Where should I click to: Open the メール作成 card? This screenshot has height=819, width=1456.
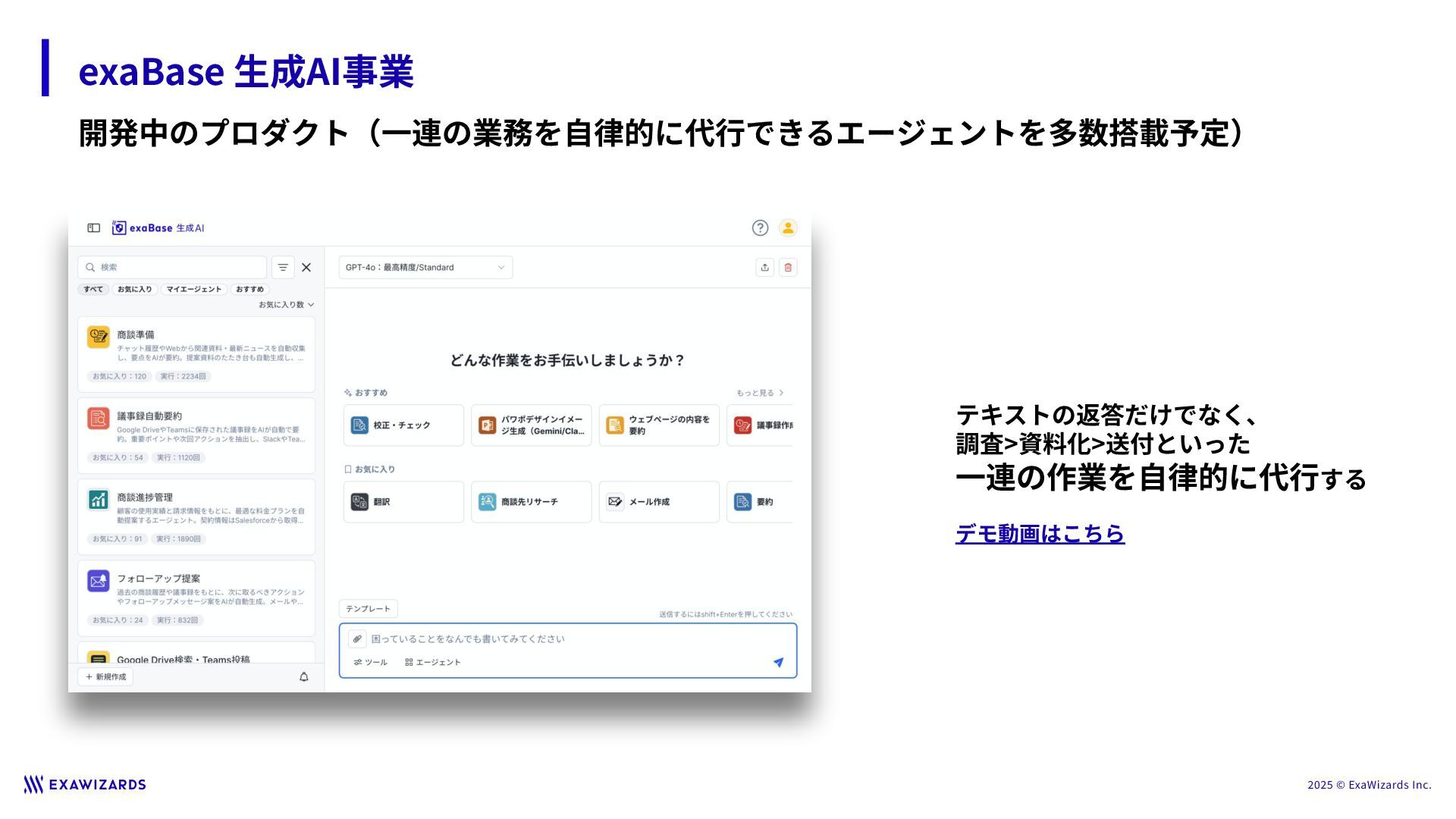click(x=659, y=502)
